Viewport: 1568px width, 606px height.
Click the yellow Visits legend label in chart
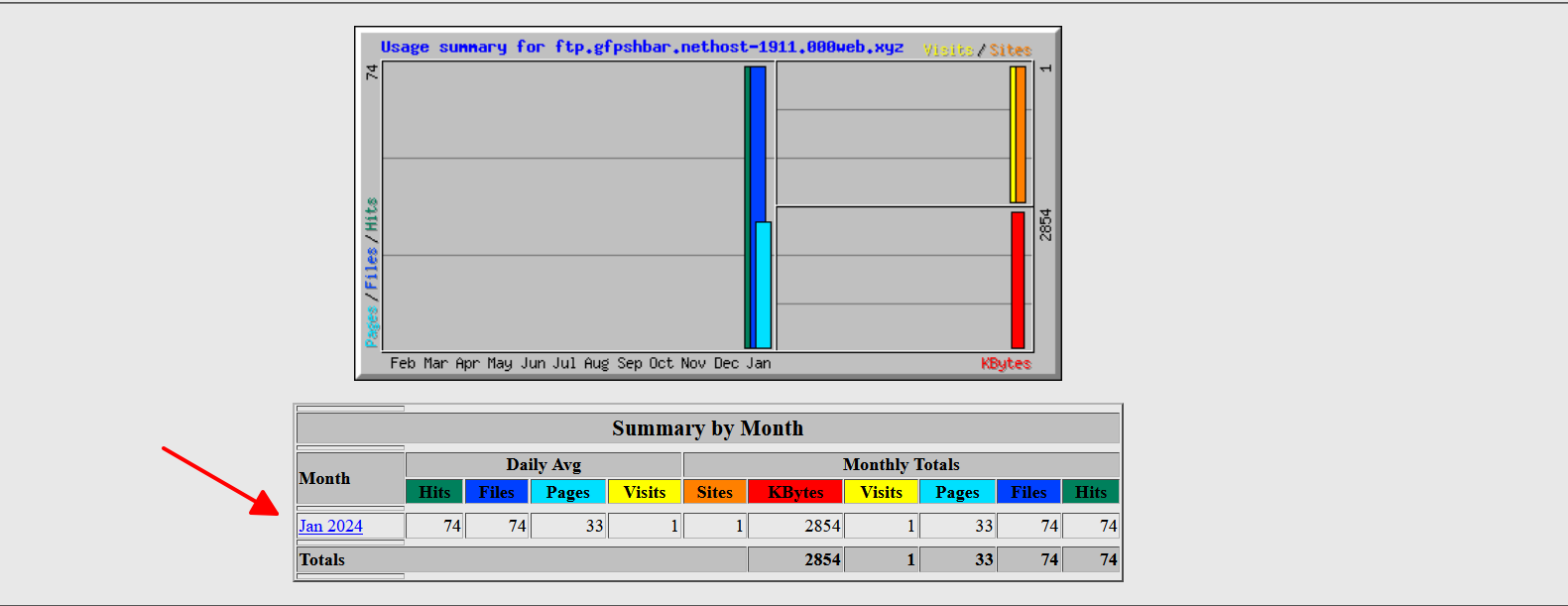(948, 50)
